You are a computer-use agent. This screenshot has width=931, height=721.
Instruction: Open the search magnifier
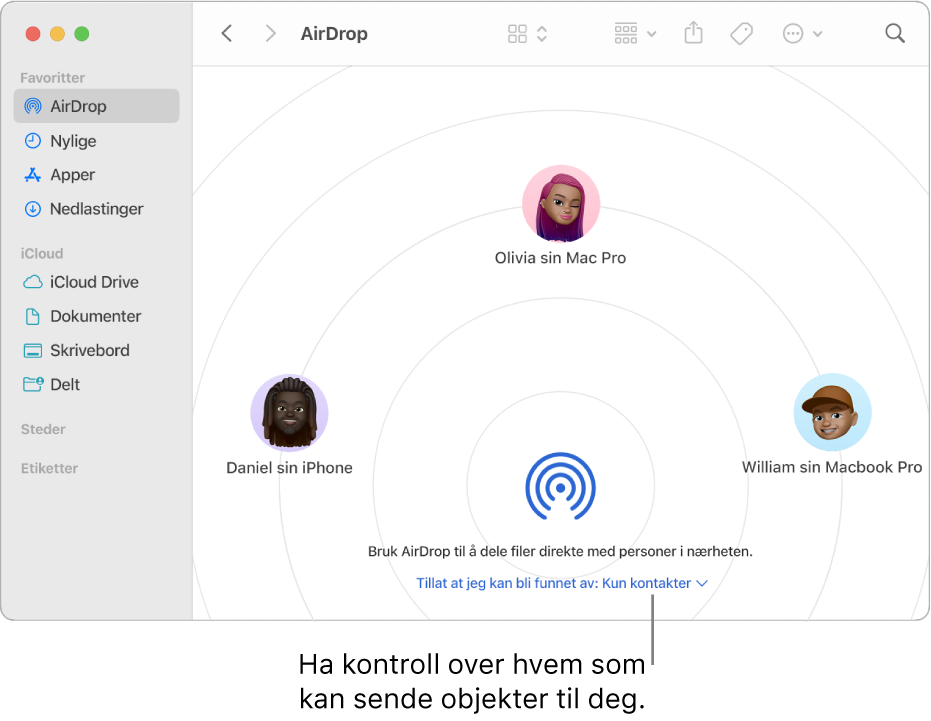pyautogui.click(x=895, y=33)
